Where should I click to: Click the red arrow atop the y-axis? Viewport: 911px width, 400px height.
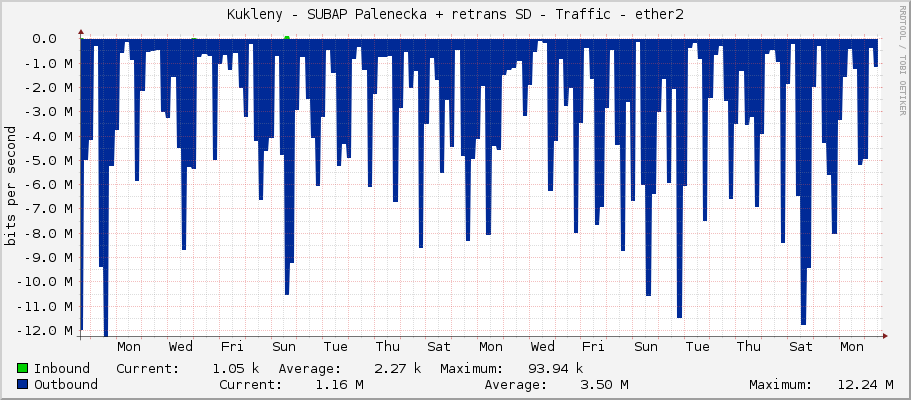tap(81, 33)
